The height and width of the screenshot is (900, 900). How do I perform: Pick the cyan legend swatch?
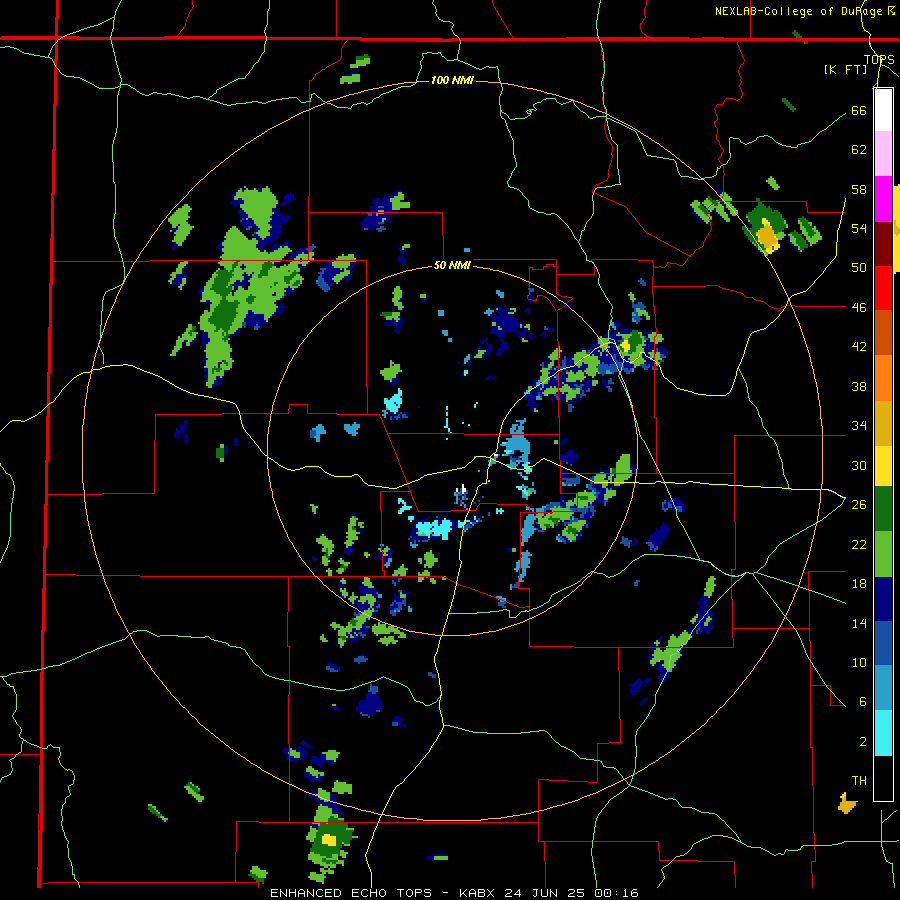click(x=883, y=733)
